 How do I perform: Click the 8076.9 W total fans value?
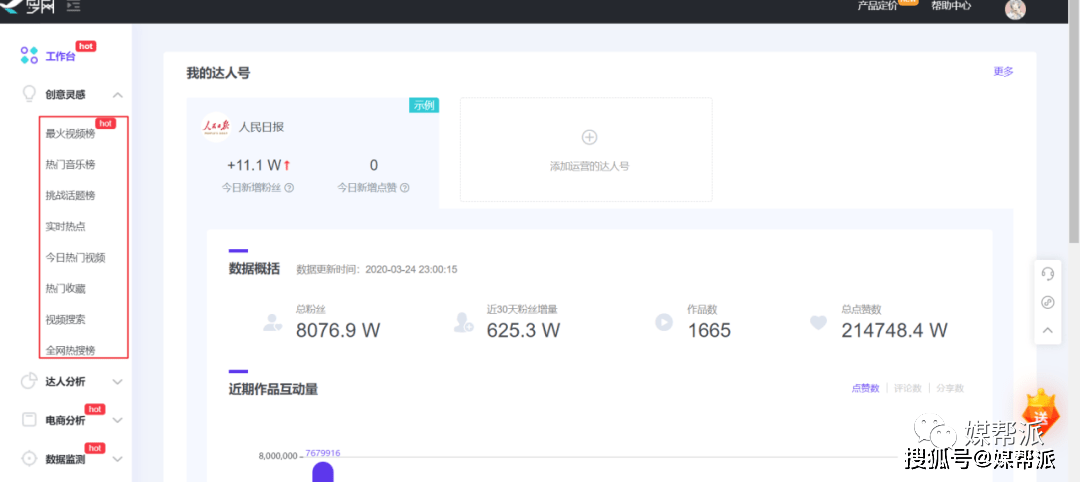338,331
